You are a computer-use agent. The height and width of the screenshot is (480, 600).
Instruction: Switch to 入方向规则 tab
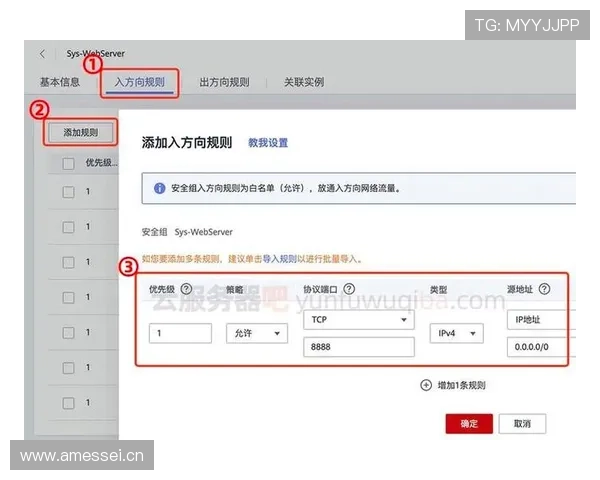[x=140, y=82]
